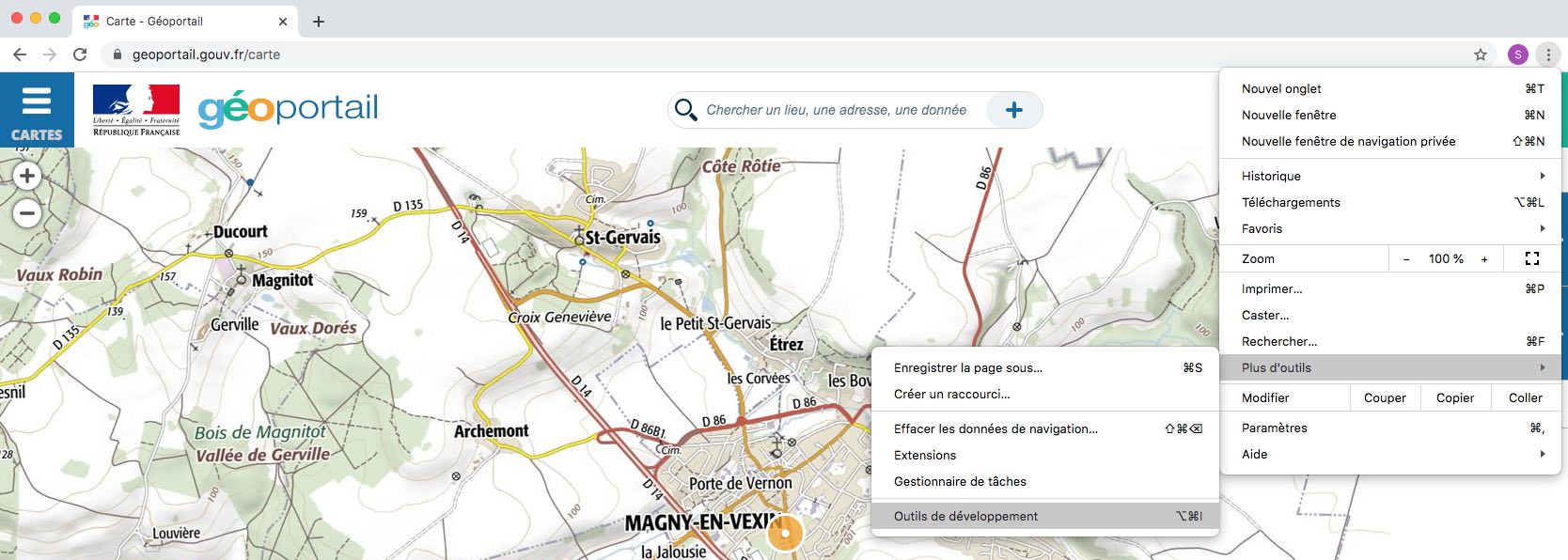1568x560 pixels.
Task: Click the orange location marker on map
Action: (x=785, y=533)
